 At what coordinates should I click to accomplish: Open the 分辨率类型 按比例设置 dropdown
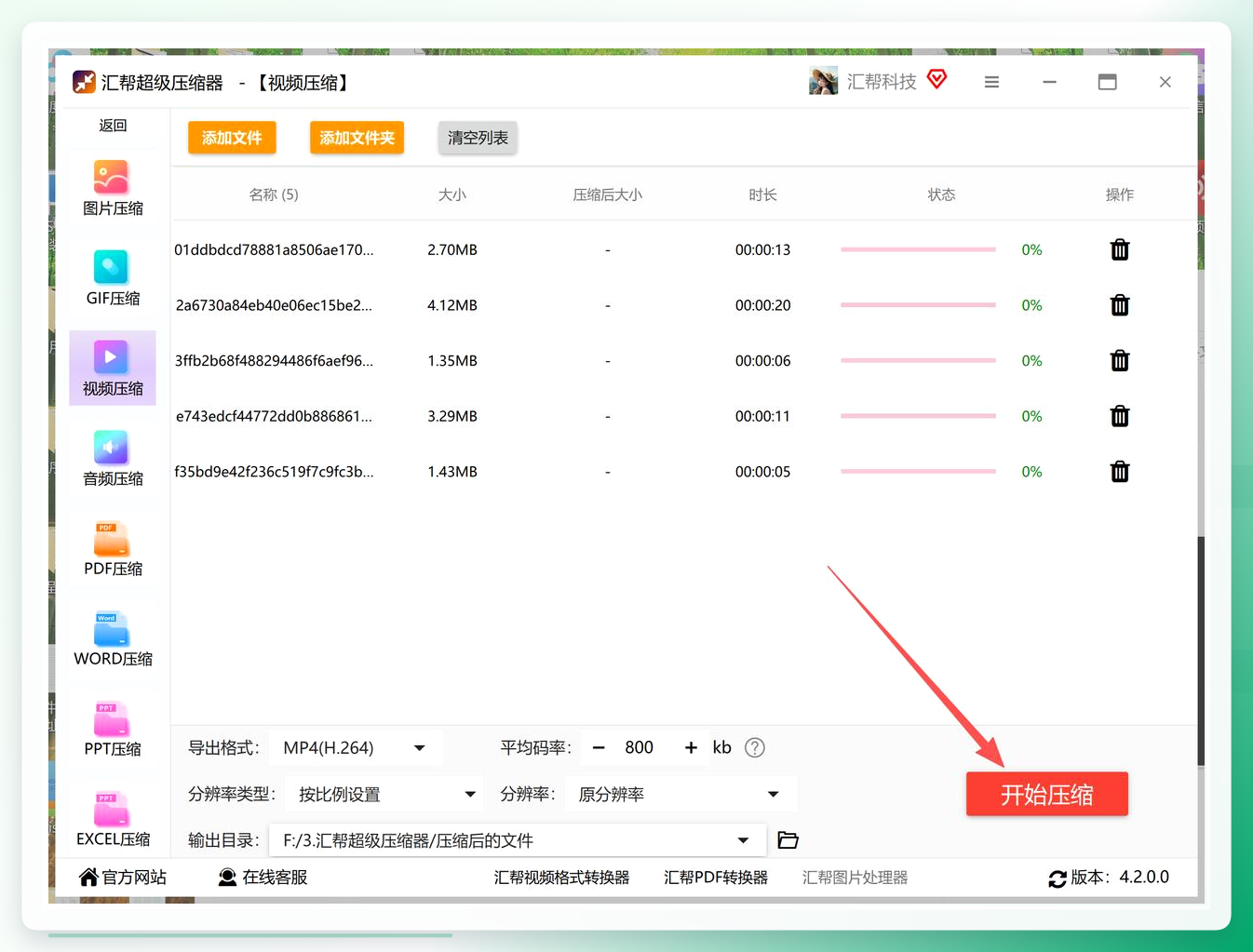[384, 794]
